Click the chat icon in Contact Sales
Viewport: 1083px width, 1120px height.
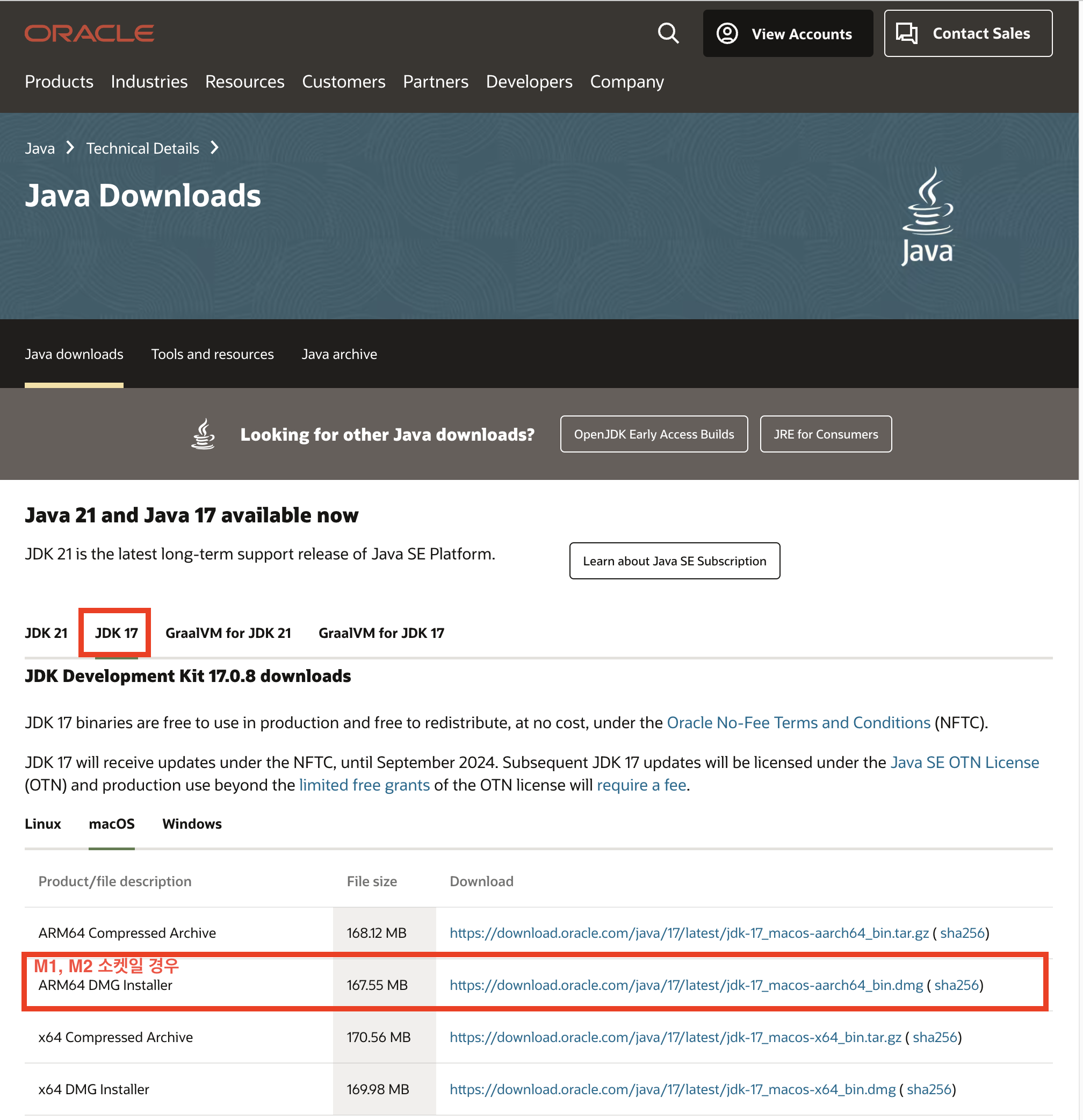point(906,34)
